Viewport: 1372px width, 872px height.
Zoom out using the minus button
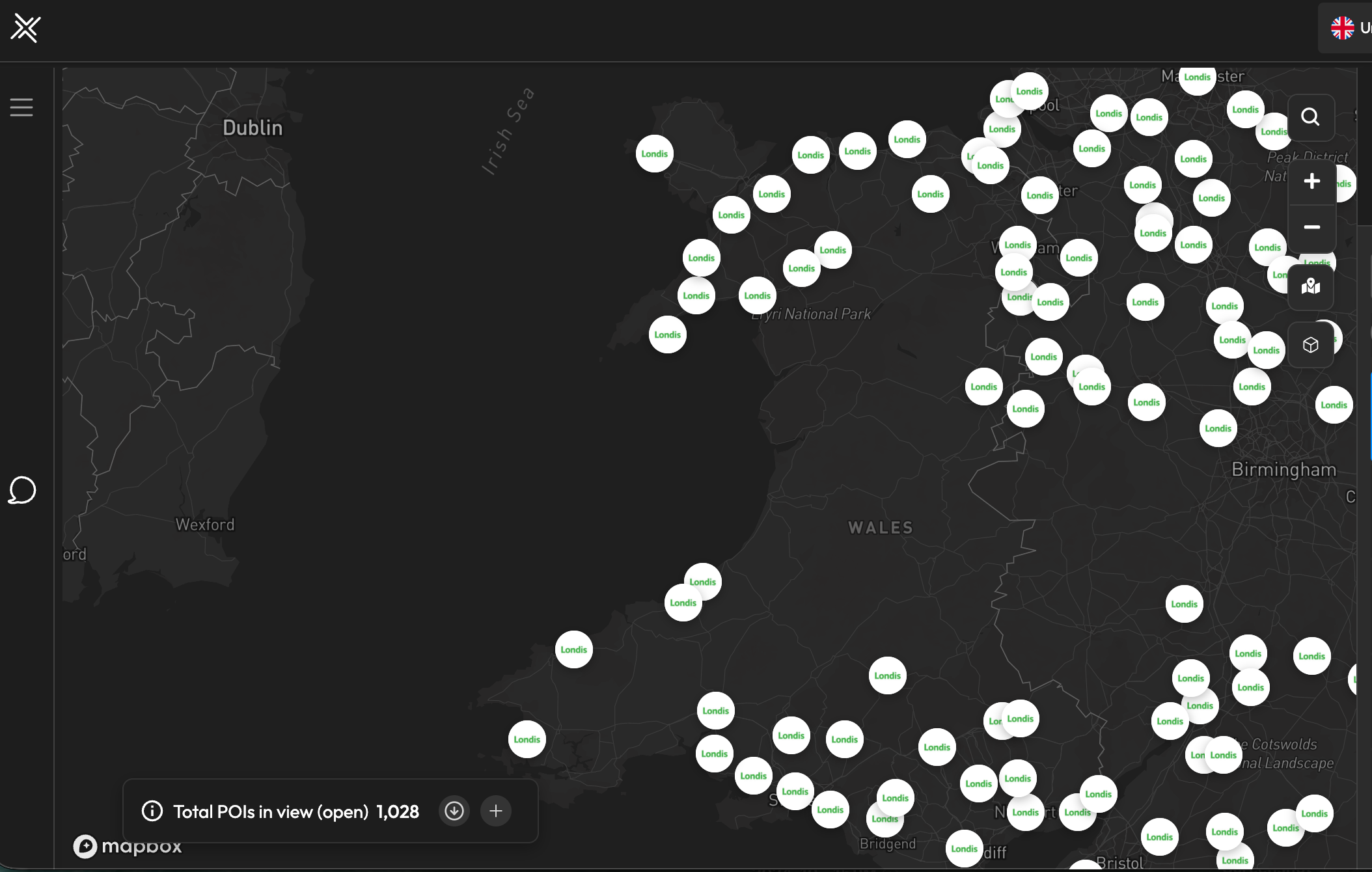[1311, 227]
